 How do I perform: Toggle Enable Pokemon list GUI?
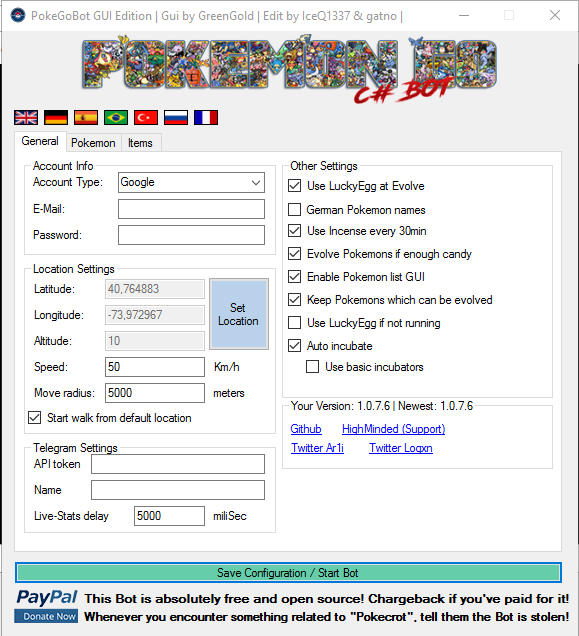click(295, 277)
